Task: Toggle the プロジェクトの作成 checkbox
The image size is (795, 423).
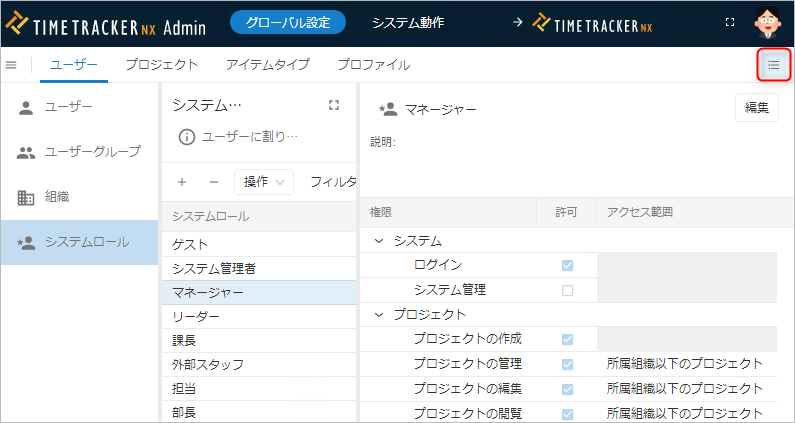Action: point(568,339)
